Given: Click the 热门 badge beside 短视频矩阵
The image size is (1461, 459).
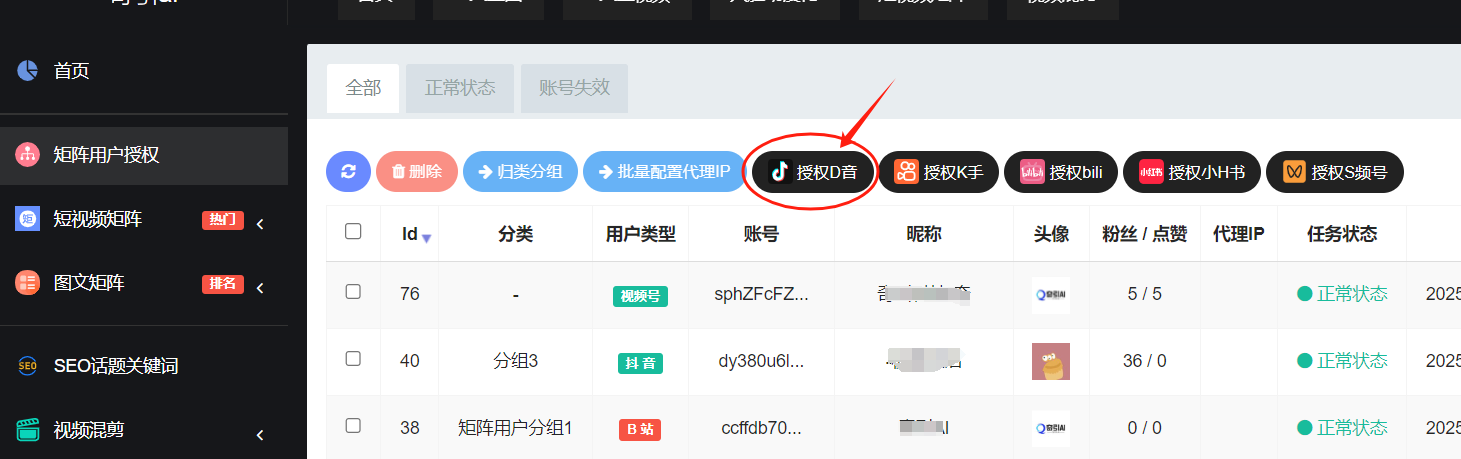Looking at the screenshot, I should (x=223, y=220).
